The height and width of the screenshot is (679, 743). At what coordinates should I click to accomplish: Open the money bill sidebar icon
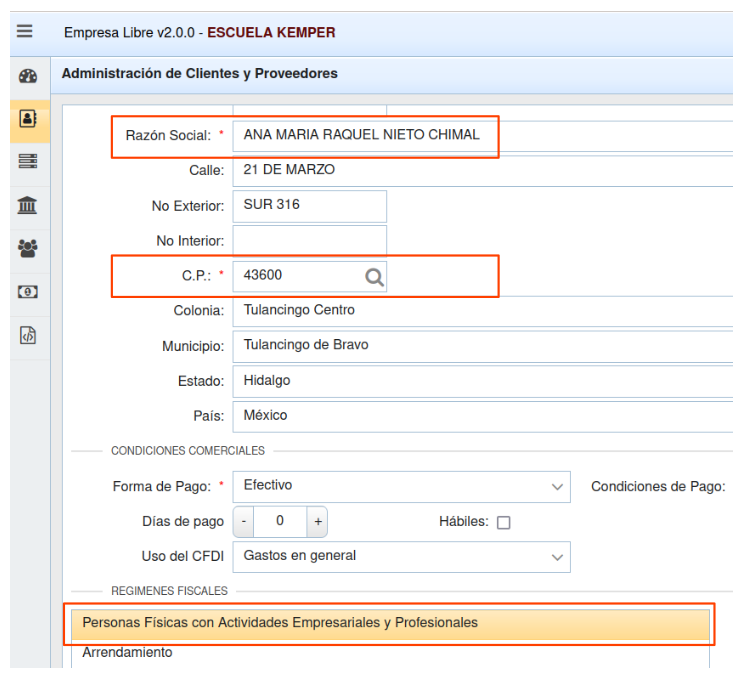[27, 291]
